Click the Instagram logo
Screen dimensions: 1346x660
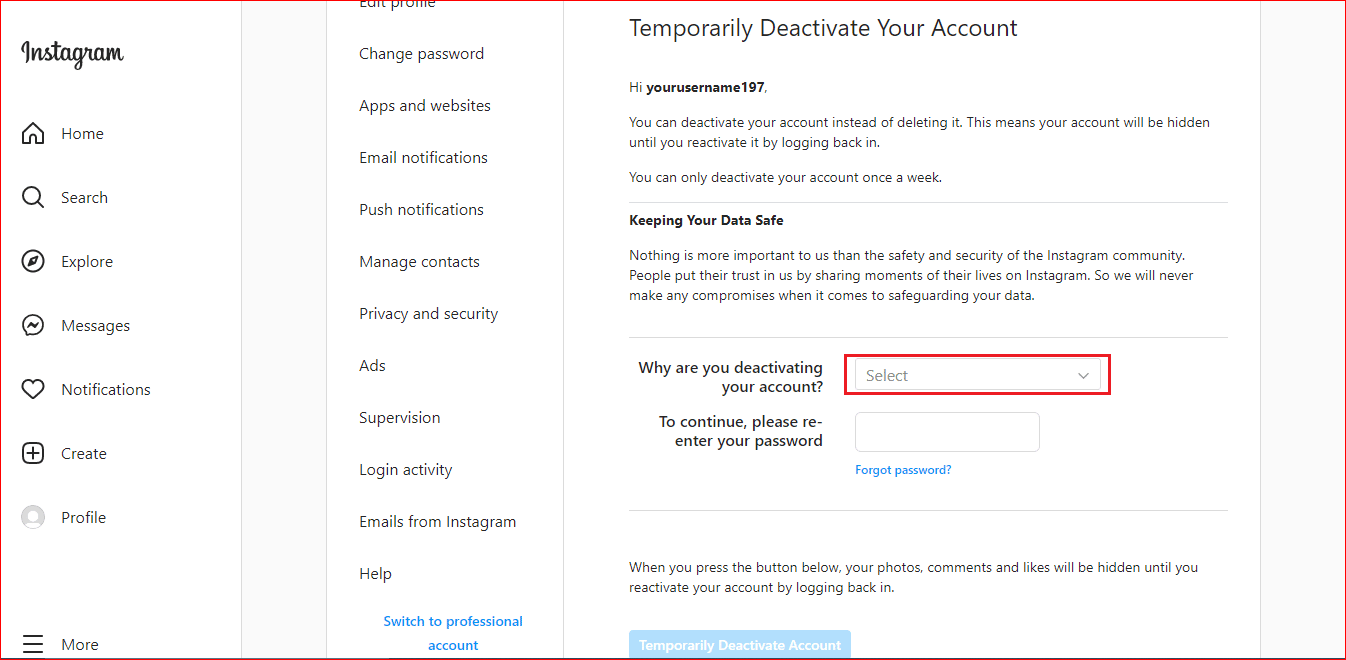point(72,53)
